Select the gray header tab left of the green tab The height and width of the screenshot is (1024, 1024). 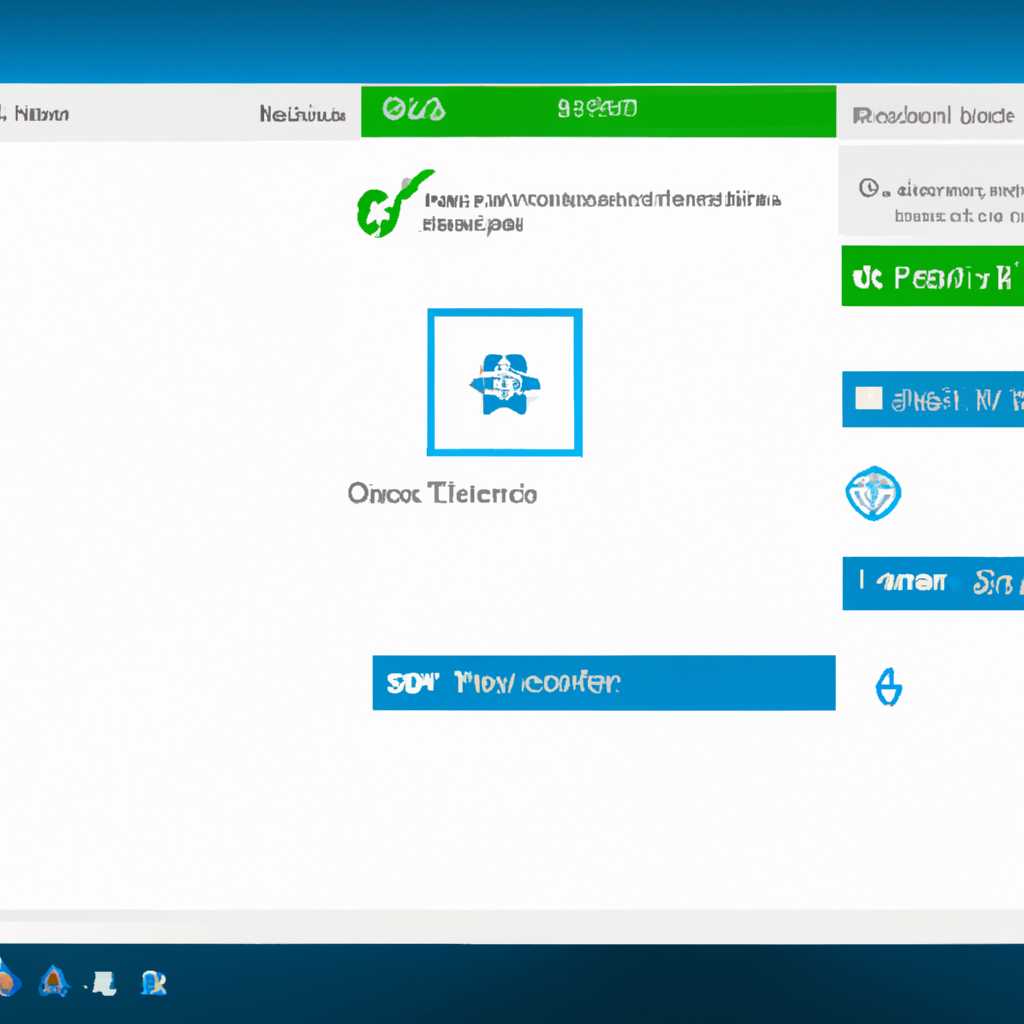[x=302, y=114]
